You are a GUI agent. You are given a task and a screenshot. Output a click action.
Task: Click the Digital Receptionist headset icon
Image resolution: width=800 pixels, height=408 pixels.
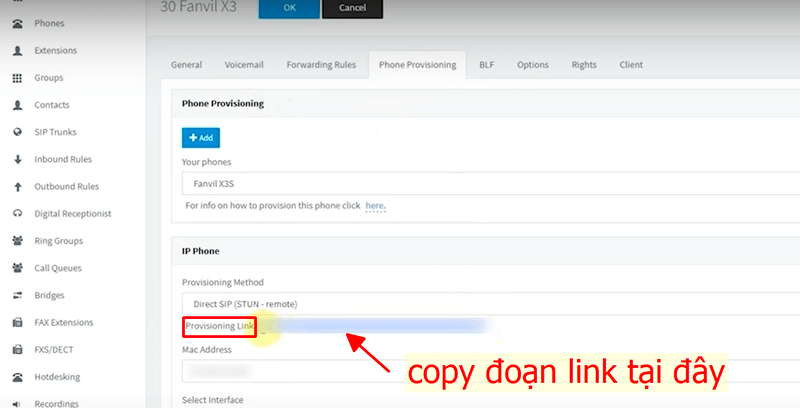(17, 214)
